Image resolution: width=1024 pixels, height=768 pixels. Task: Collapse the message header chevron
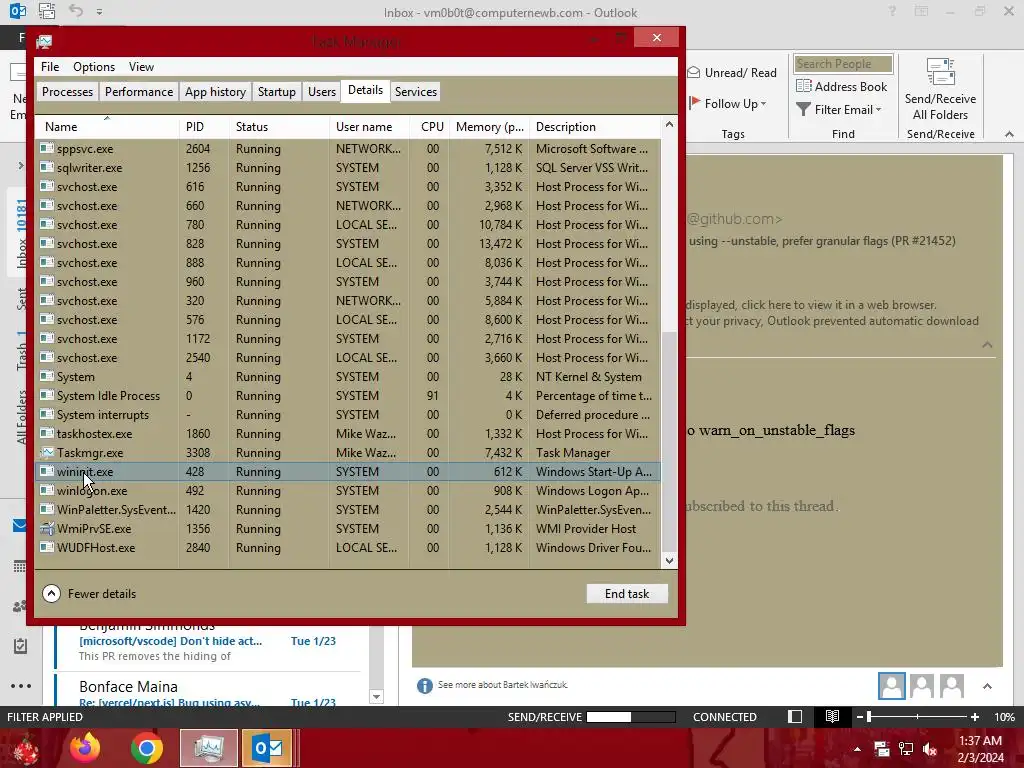(x=987, y=345)
